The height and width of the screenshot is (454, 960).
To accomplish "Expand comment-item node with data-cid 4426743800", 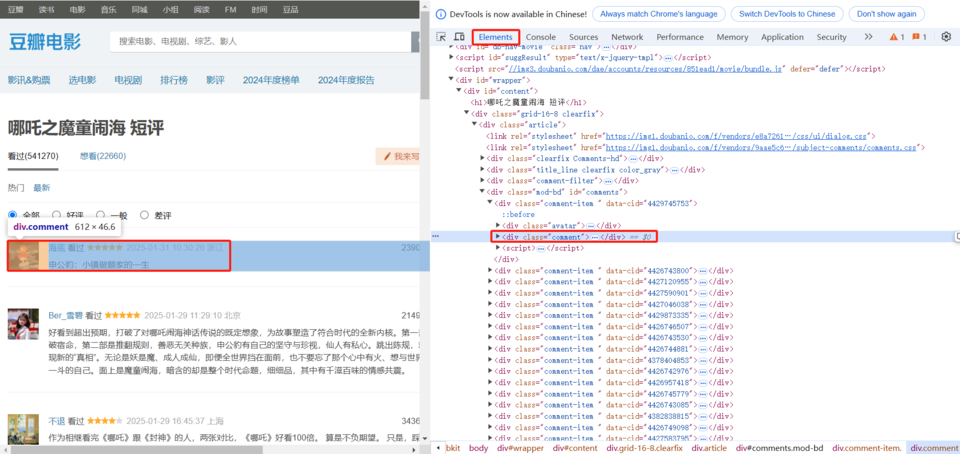I will tap(490, 270).
